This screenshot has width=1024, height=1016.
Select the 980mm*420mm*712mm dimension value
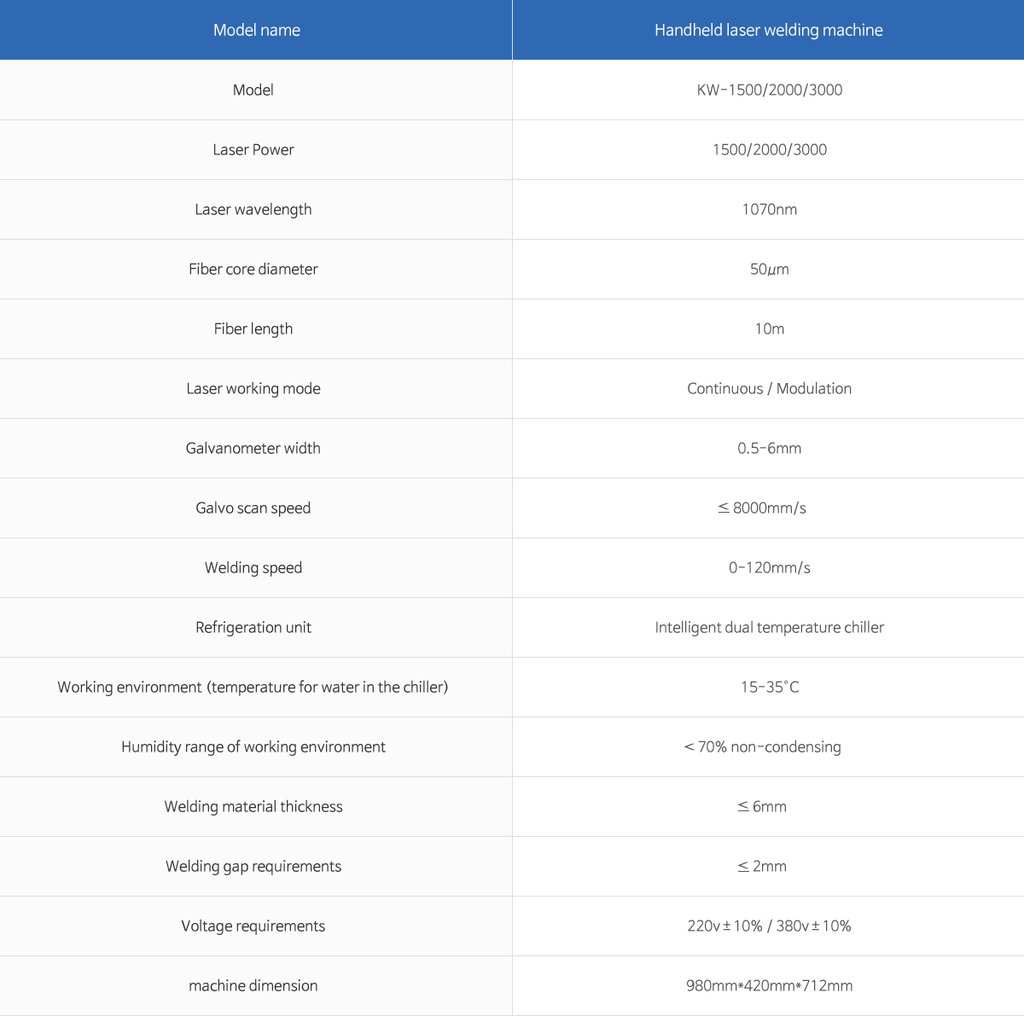tap(769, 986)
